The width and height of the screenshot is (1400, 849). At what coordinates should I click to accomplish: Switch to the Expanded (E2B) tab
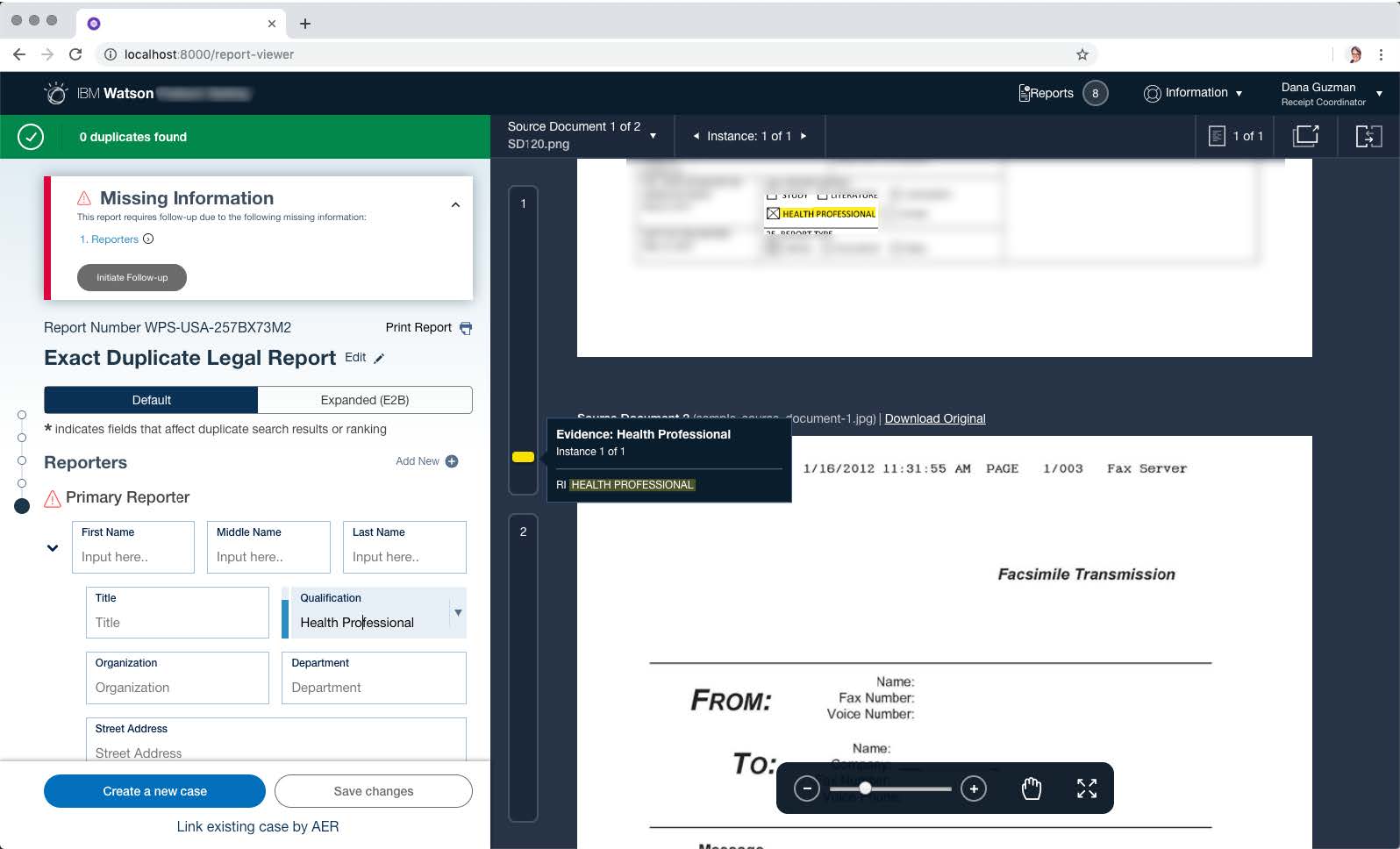(365, 400)
